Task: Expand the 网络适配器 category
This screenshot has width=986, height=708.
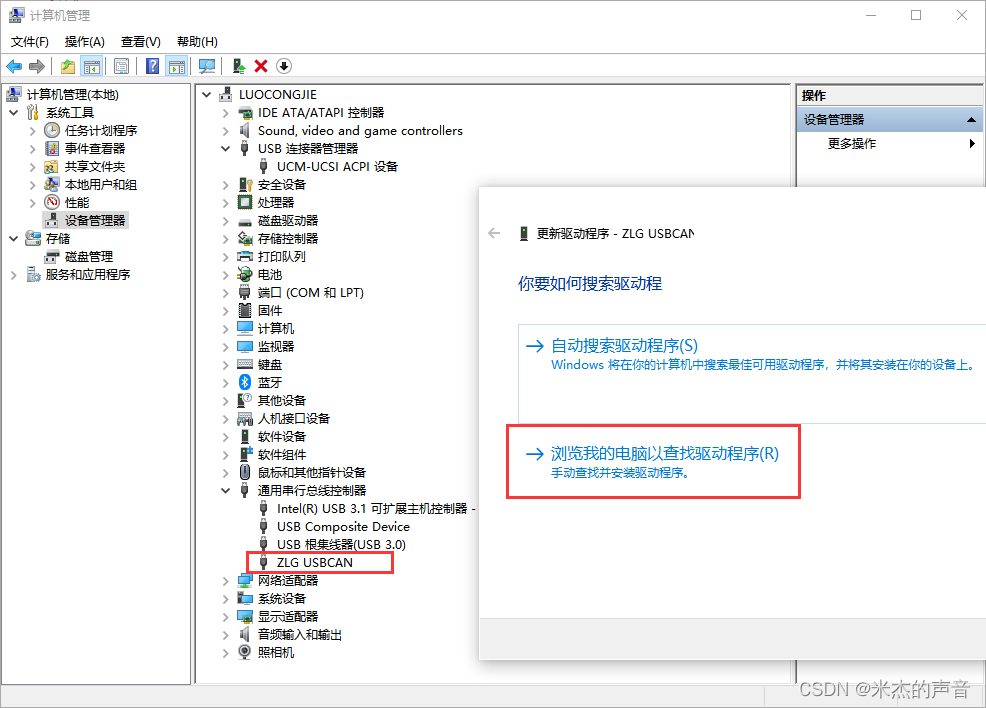Action: (225, 581)
